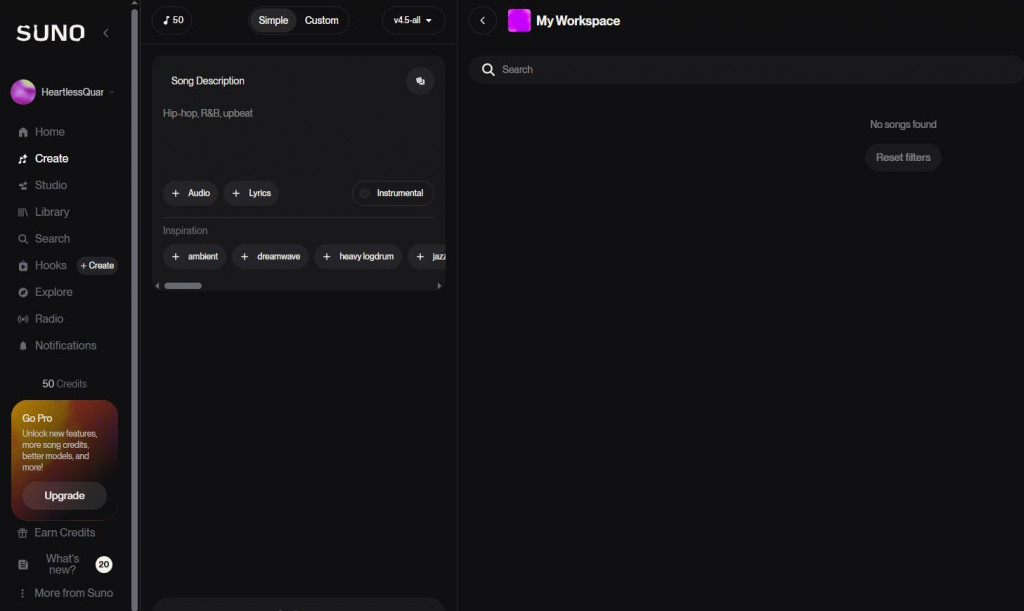
Task: Expand the HeartlessQuar account dropdown arrow
Action: (112, 92)
